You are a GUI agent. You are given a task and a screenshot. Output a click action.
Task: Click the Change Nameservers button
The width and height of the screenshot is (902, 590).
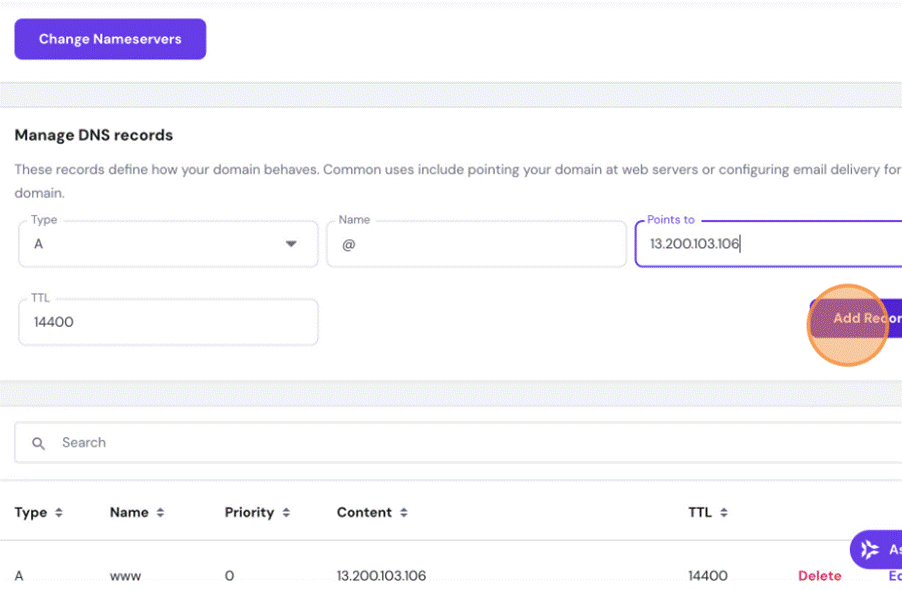[x=110, y=39]
